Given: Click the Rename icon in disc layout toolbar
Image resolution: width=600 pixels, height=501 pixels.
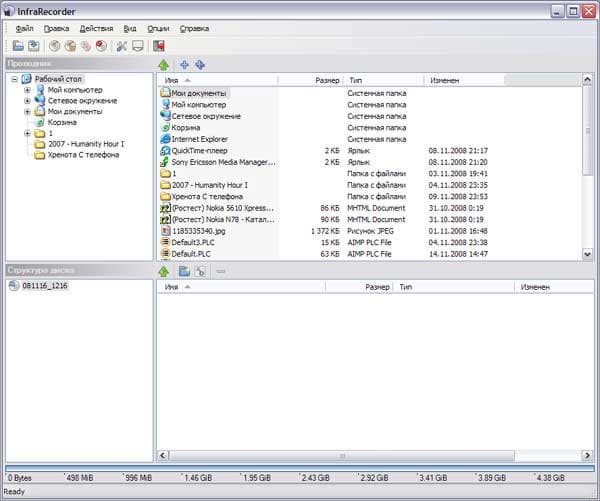Looking at the screenshot, I should point(200,271).
